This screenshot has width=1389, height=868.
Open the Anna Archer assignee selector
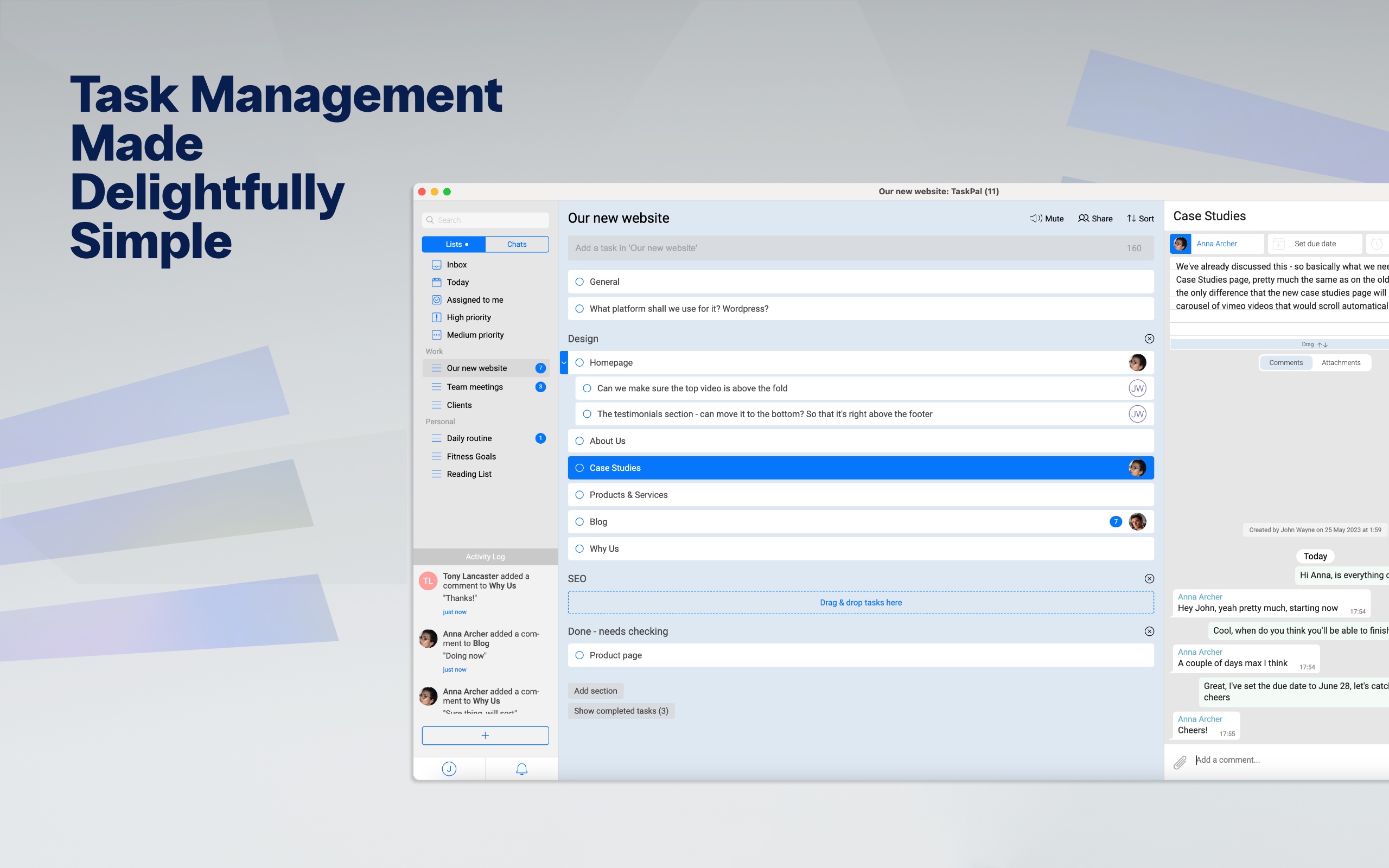click(x=1216, y=244)
